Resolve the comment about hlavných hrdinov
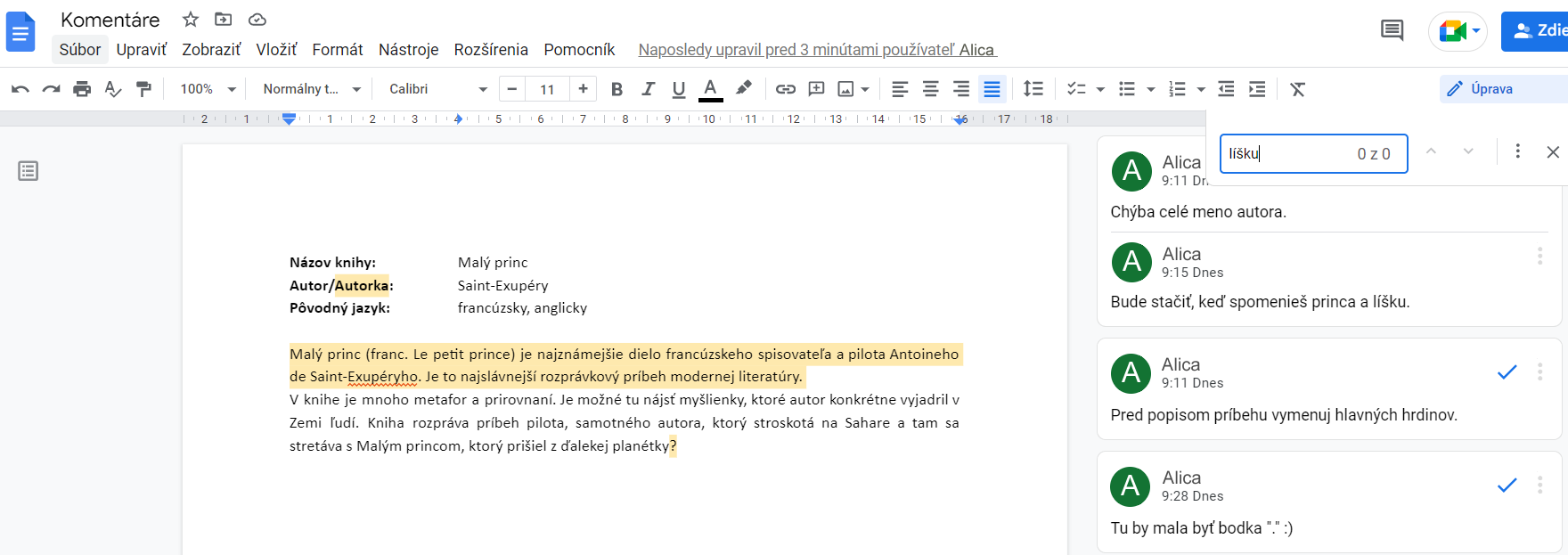 pos(1507,372)
